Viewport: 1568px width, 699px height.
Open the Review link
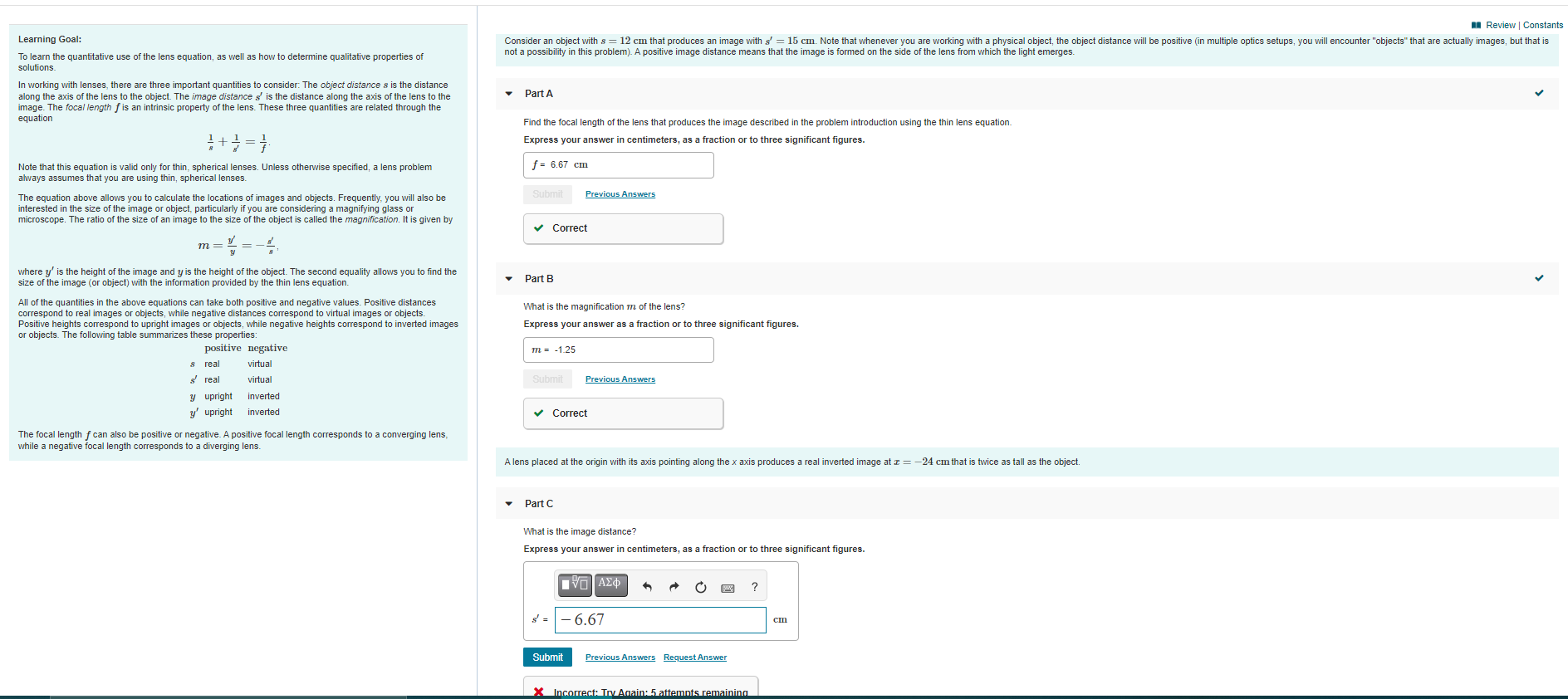[1500, 25]
